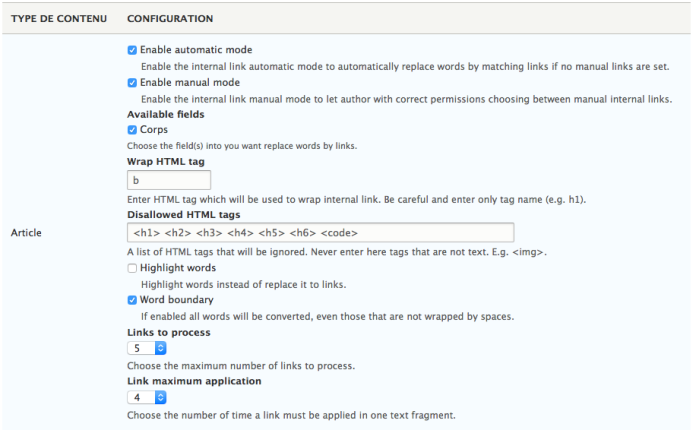
Task: Focus the Disallowed HTML tags text field
Action: tap(320, 233)
